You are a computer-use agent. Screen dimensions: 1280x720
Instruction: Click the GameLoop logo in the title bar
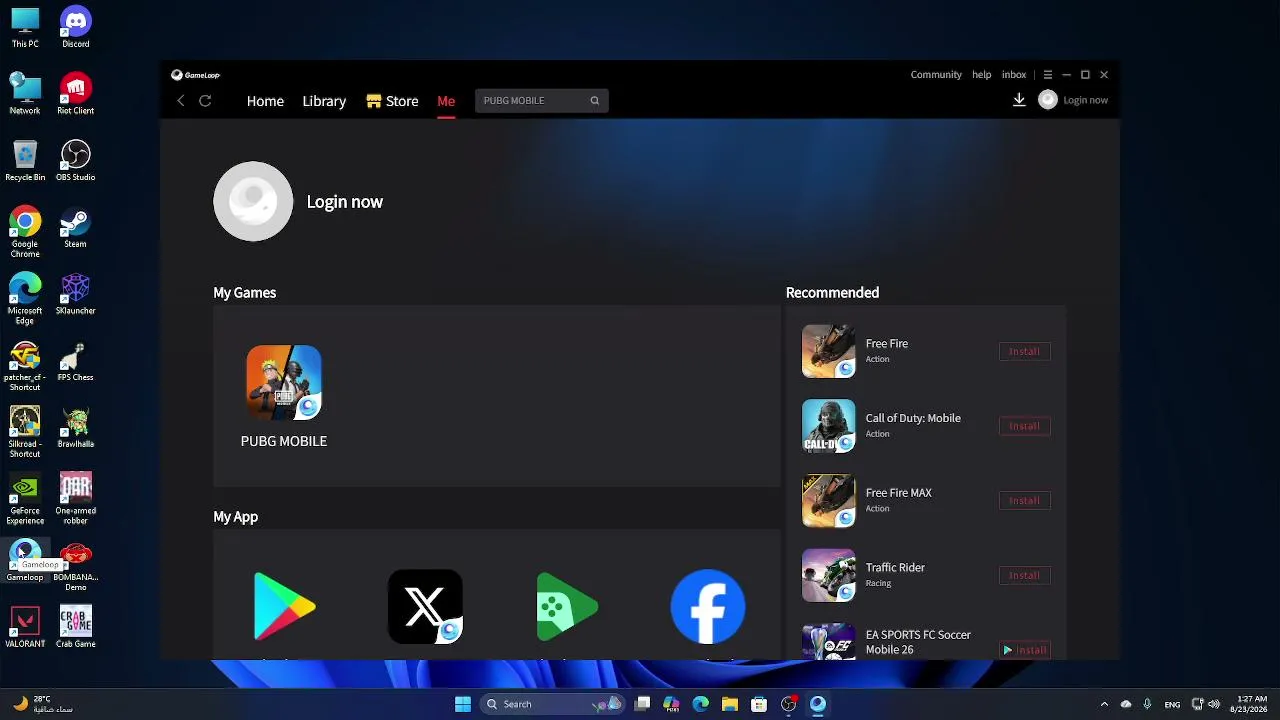click(196, 75)
